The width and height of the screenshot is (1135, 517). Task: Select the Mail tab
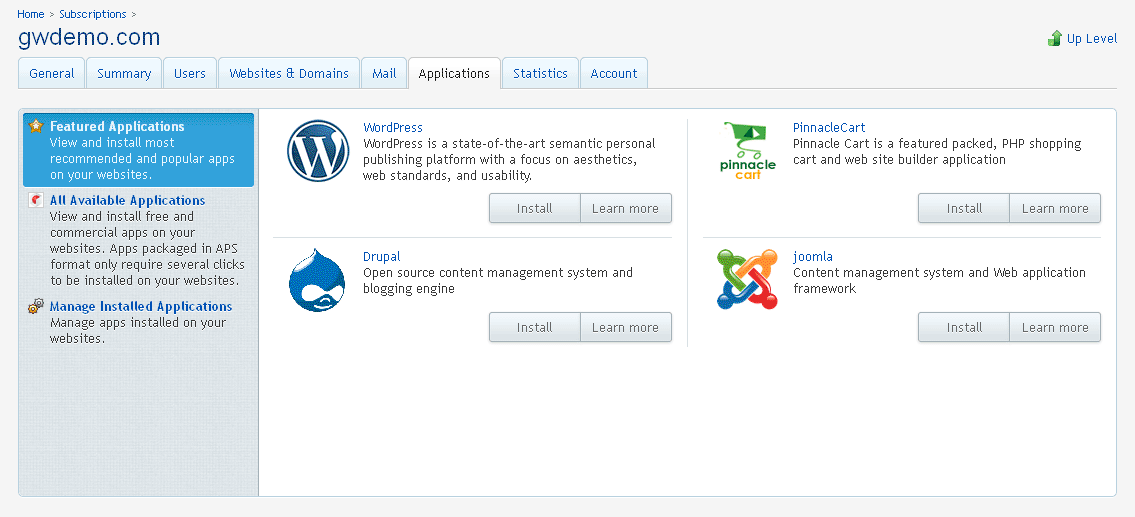(x=384, y=74)
